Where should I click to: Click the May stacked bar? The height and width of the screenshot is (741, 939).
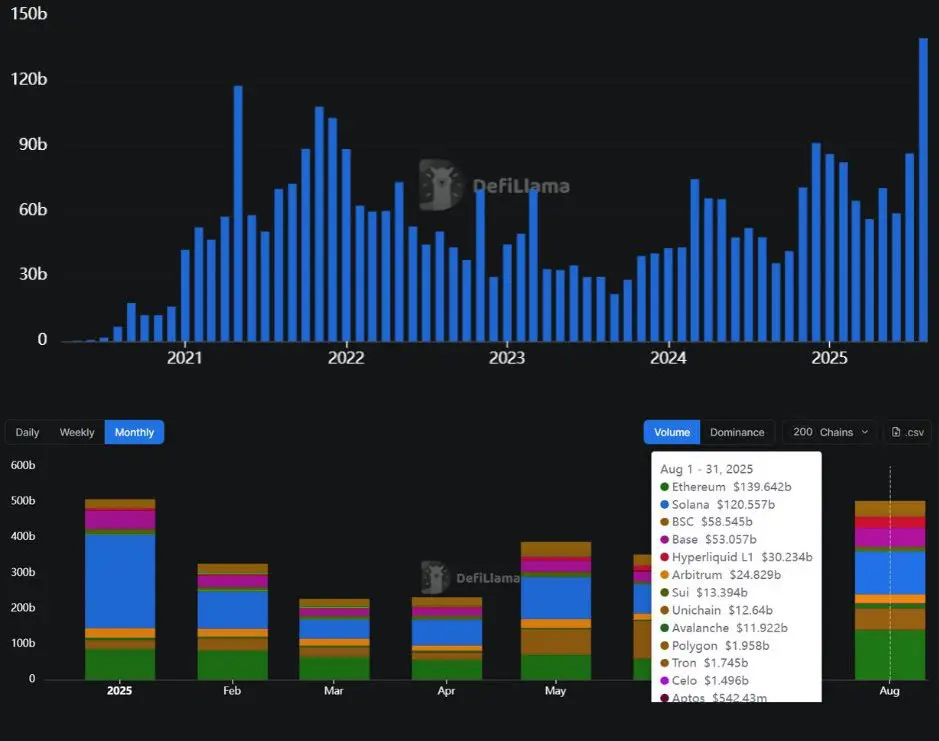tap(556, 611)
